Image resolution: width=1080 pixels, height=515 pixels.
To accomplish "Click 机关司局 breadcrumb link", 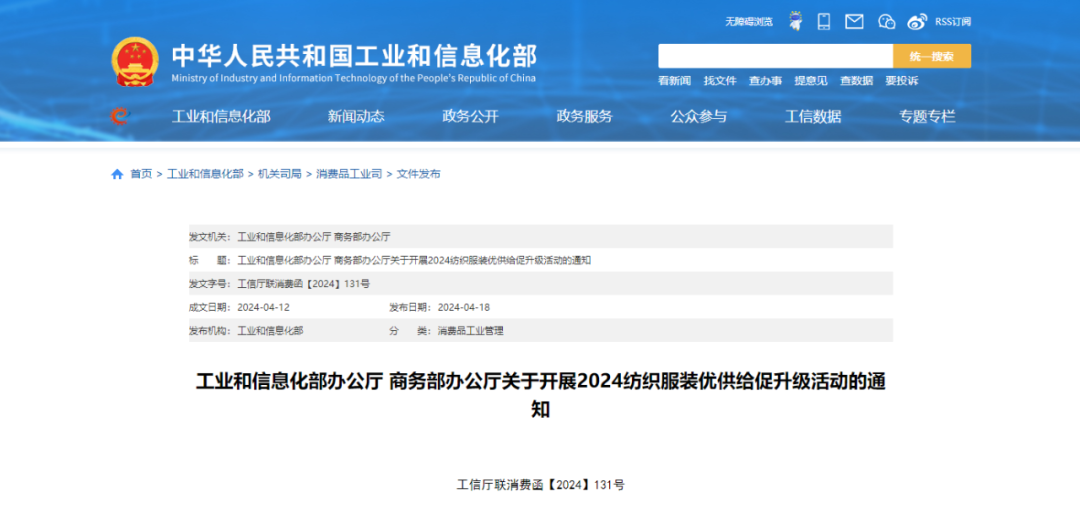I will (x=280, y=174).
